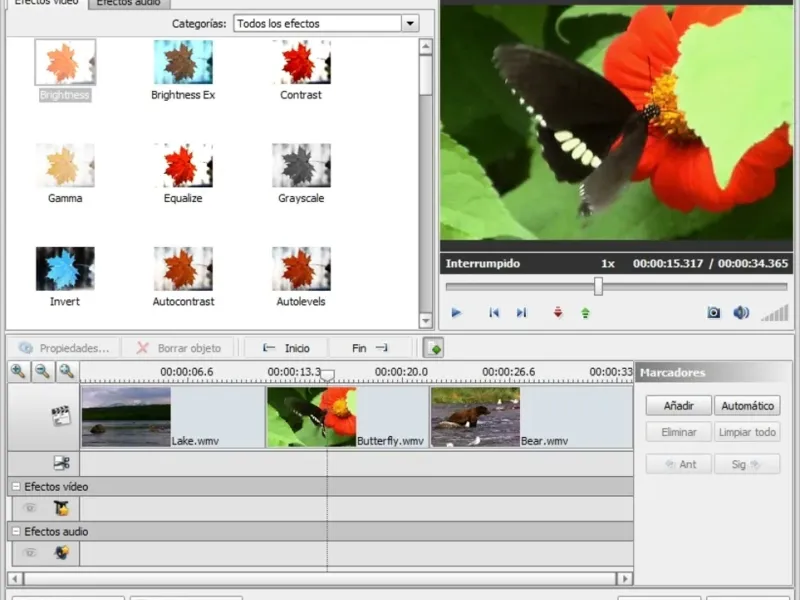The image size is (800, 600).
Task: Click the timeline playhead marker
Action: pos(327,376)
